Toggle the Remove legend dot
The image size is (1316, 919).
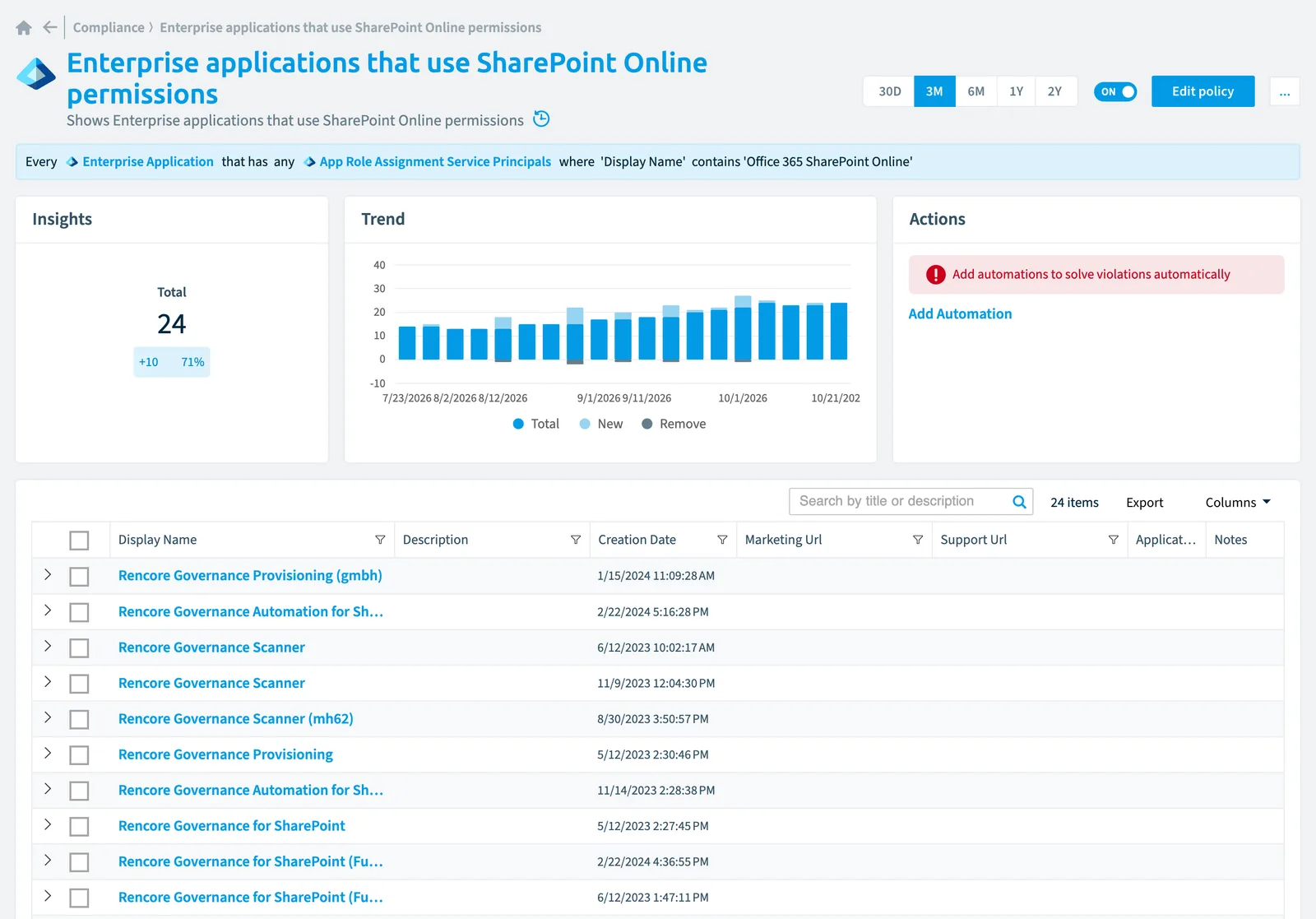click(x=647, y=424)
